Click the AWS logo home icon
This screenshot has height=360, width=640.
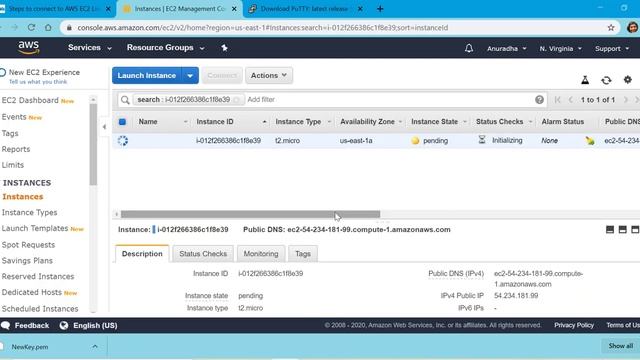point(29,47)
